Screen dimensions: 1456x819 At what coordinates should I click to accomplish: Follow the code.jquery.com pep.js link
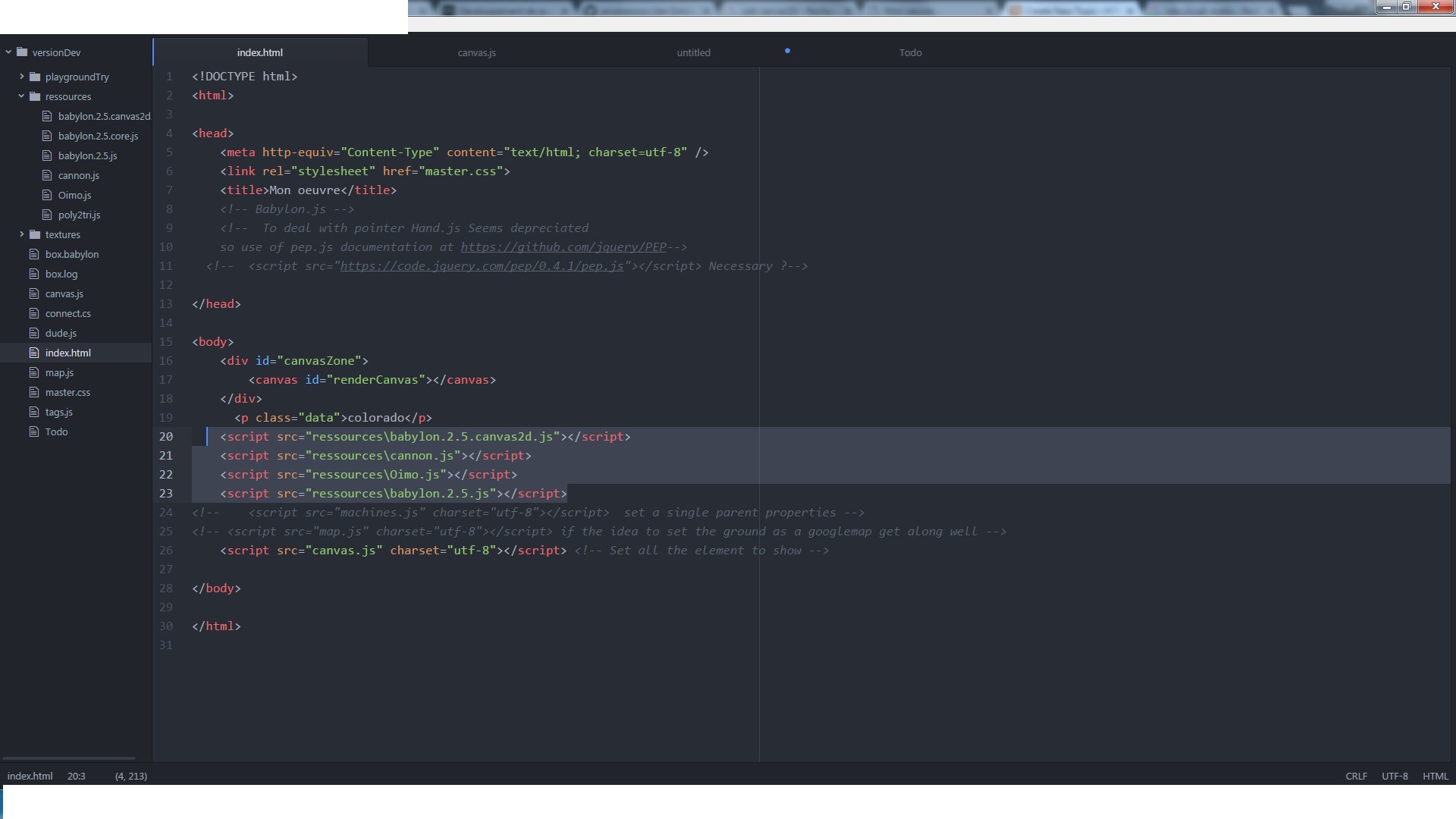(x=482, y=266)
